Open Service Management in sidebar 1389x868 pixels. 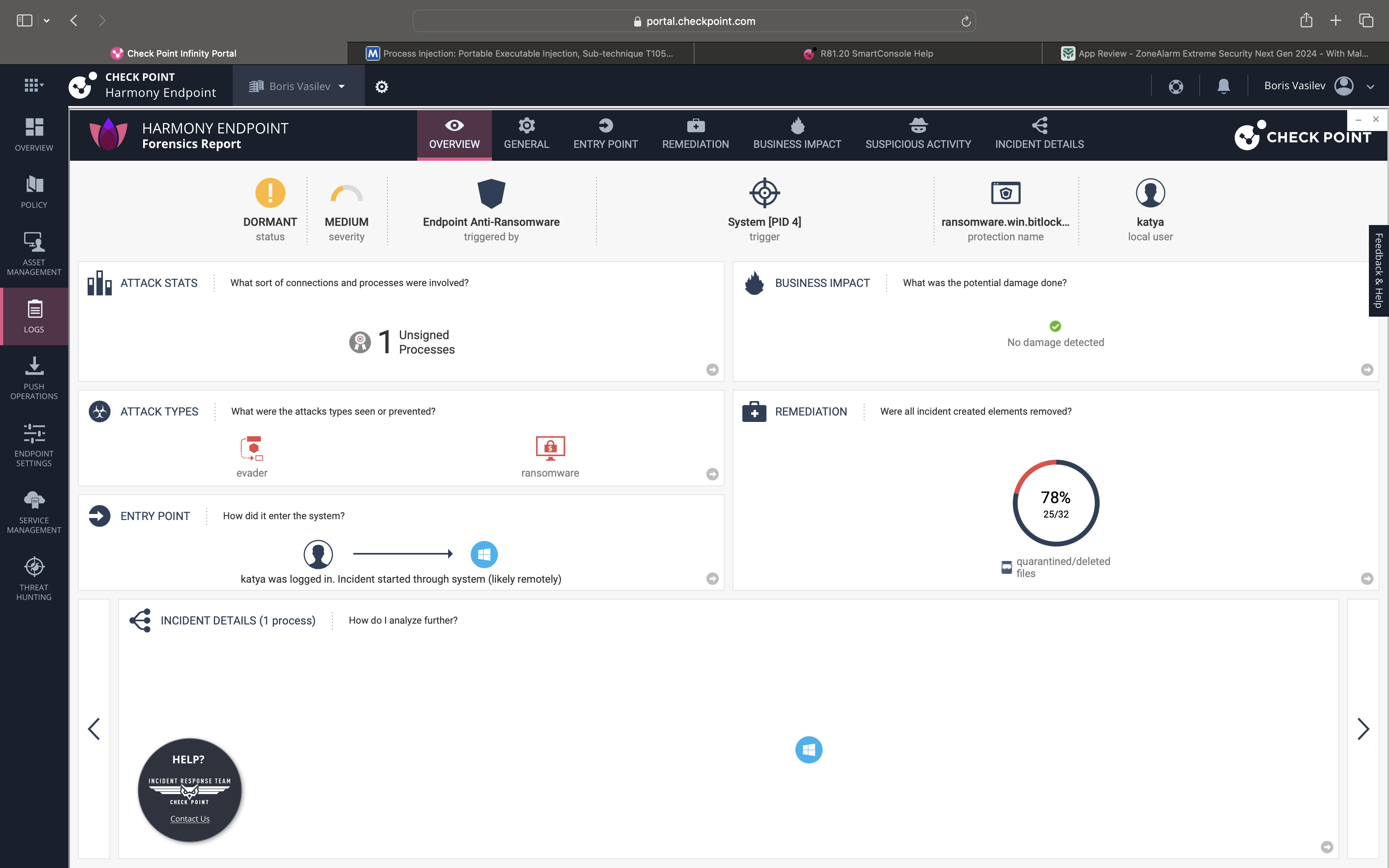click(x=34, y=512)
